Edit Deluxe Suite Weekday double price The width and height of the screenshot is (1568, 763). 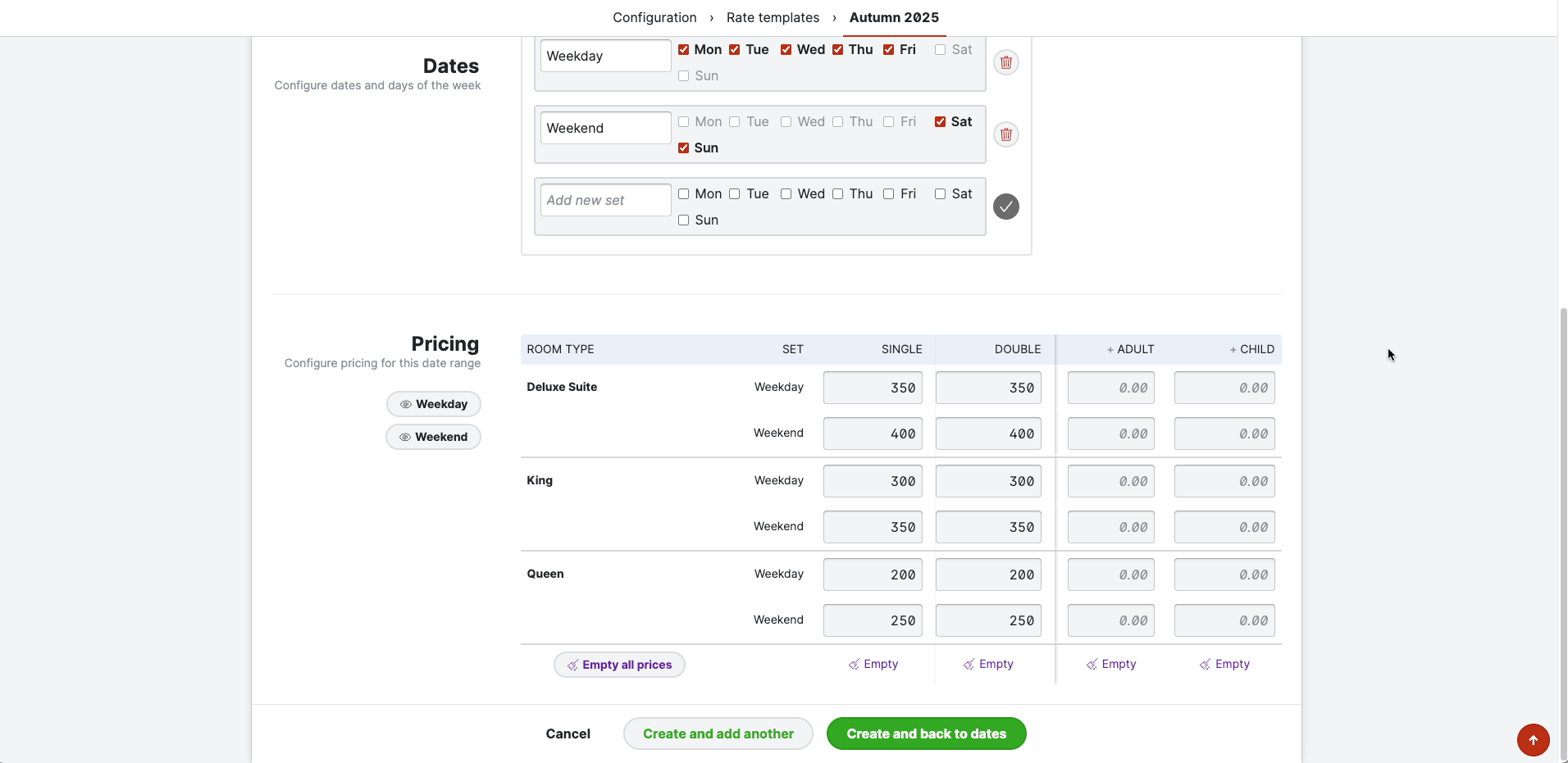pos(989,388)
